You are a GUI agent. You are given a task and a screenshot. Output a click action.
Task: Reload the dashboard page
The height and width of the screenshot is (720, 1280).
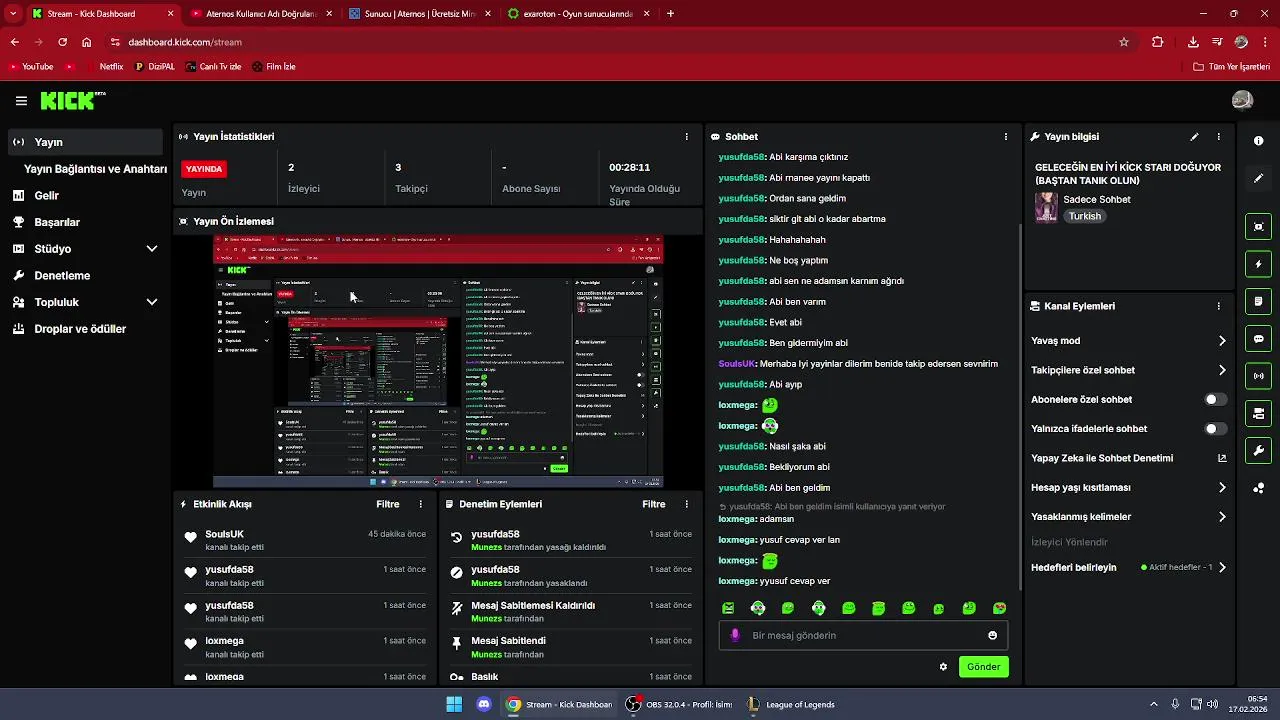[x=62, y=42]
